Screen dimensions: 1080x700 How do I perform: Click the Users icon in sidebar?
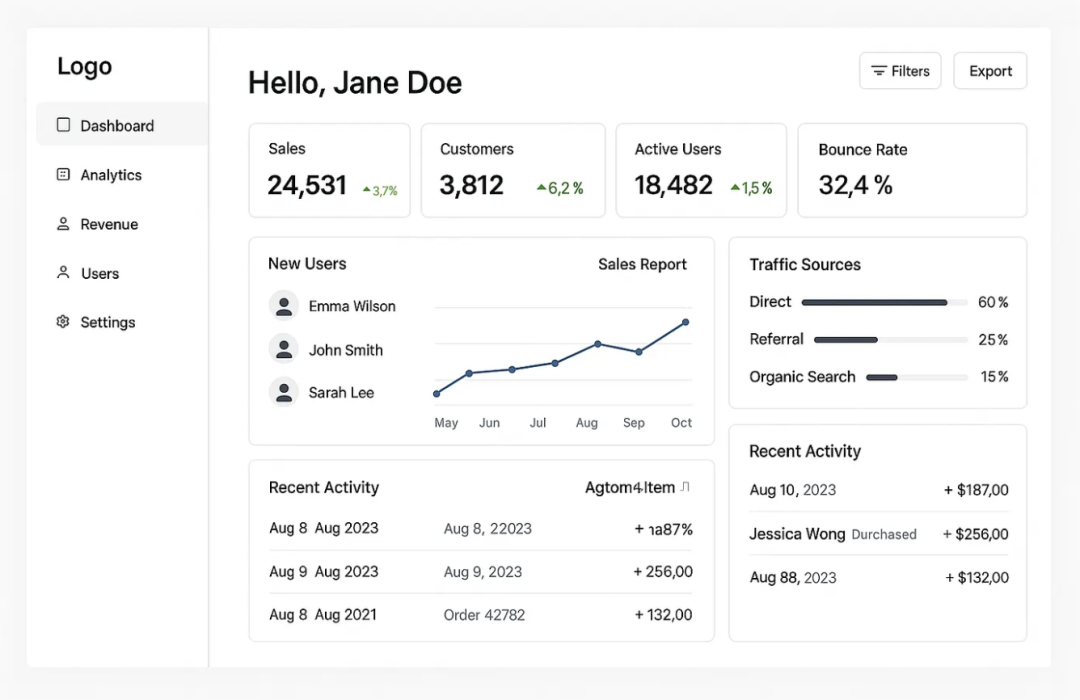63,272
